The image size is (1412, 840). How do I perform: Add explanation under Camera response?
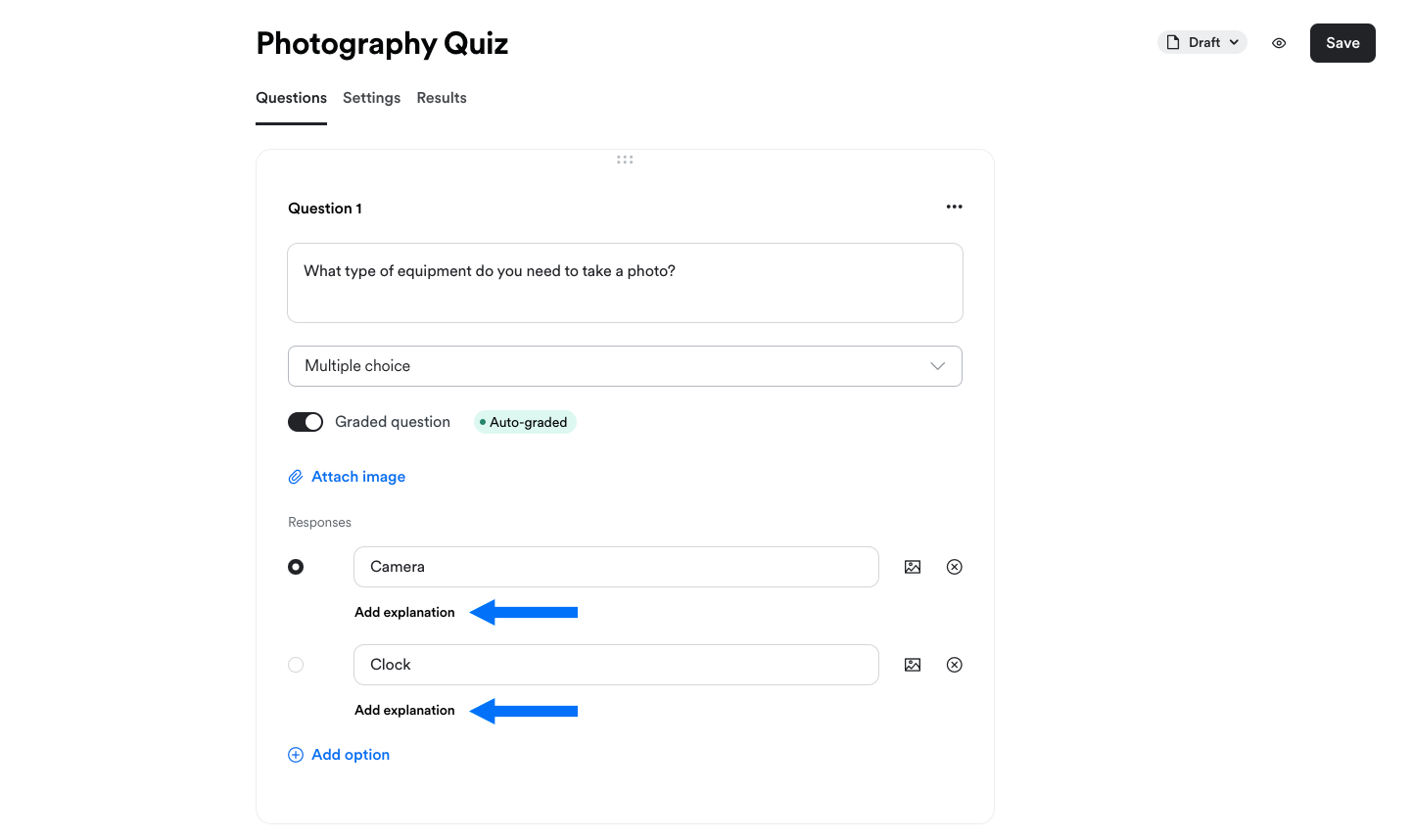(404, 612)
